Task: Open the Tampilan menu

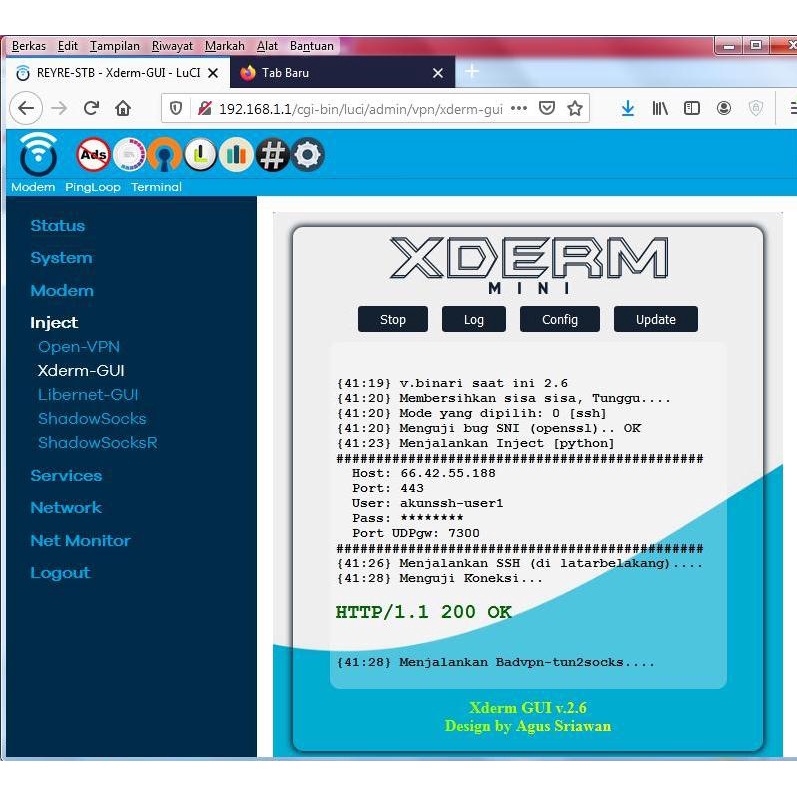Action: point(115,46)
